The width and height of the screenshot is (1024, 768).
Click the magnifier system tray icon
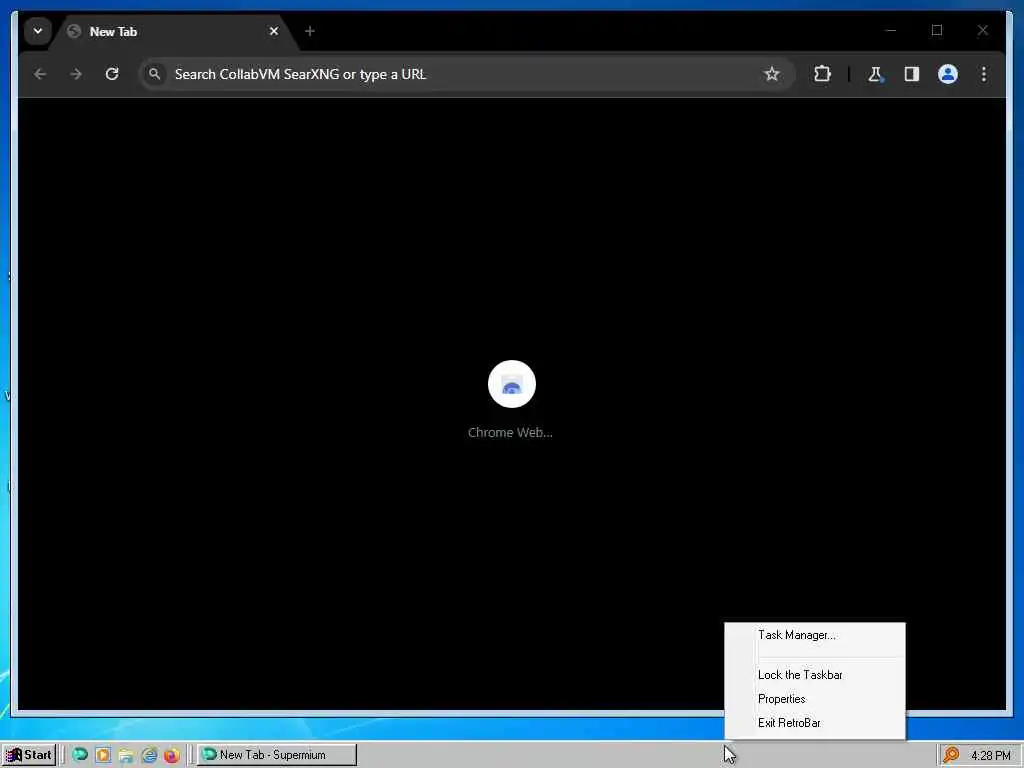click(952, 755)
